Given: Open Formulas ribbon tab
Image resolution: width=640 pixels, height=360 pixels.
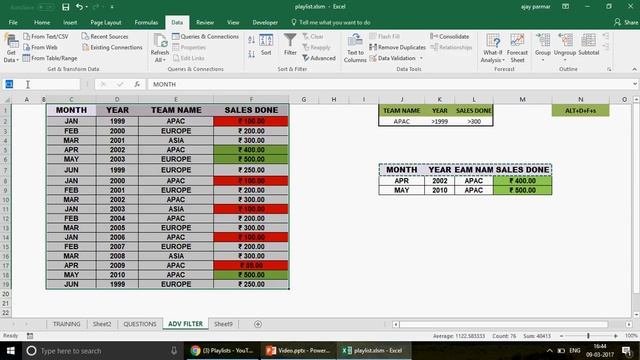Looking at the screenshot, I should tap(146, 22).
